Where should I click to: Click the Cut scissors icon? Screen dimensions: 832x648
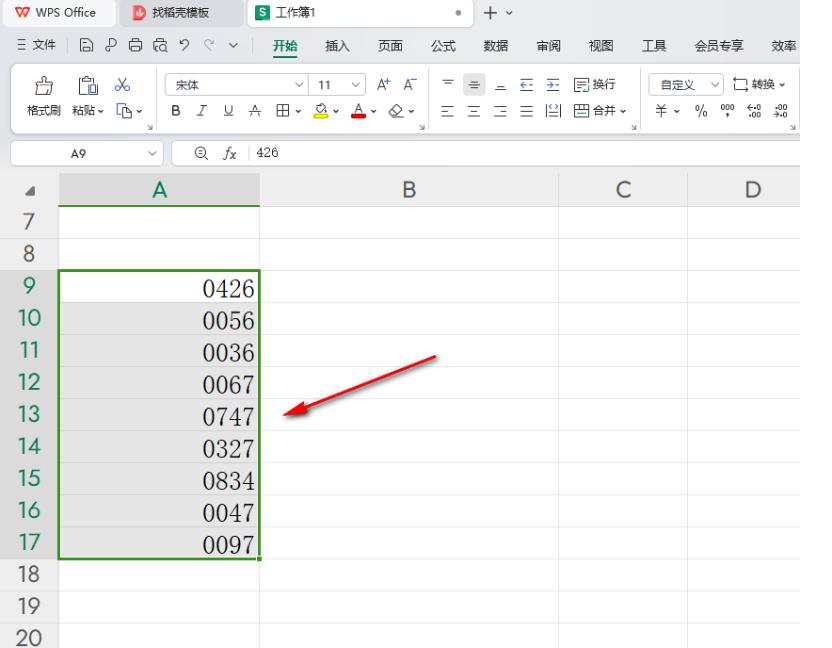tap(122, 84)
